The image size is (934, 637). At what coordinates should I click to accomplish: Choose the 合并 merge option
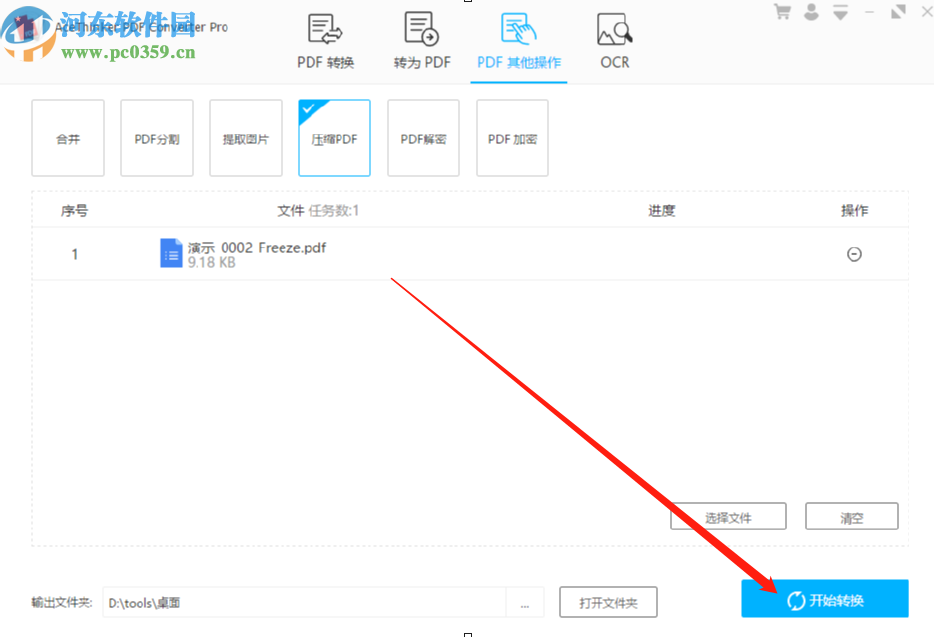coord(68,138)
